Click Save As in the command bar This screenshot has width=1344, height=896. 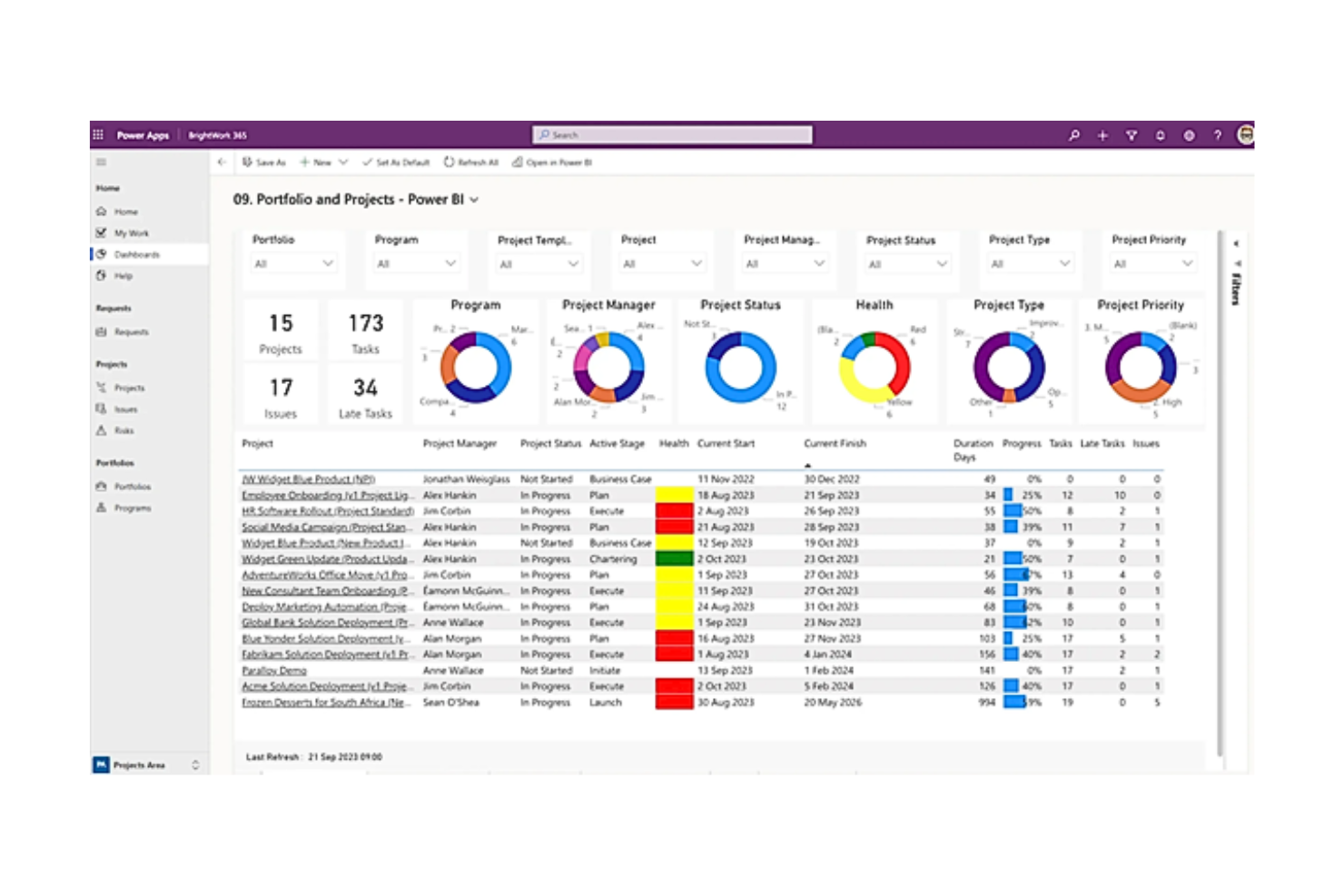pyautogui.click(x=264, y=162)
